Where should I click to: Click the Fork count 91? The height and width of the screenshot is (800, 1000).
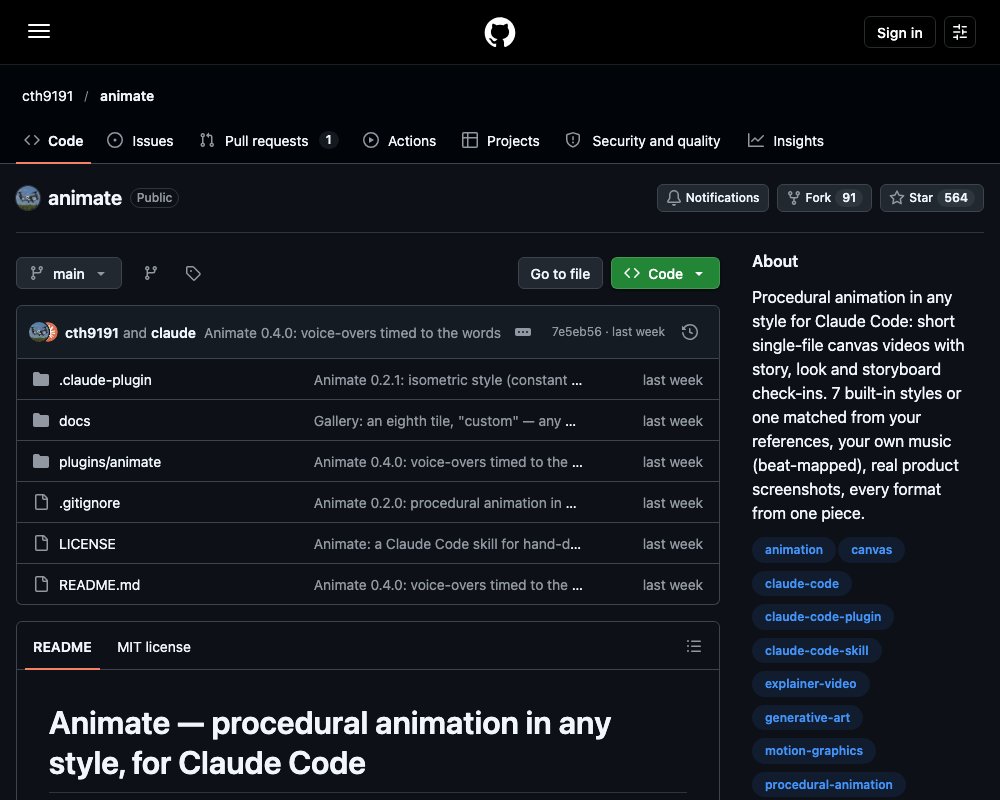(849, 198)
